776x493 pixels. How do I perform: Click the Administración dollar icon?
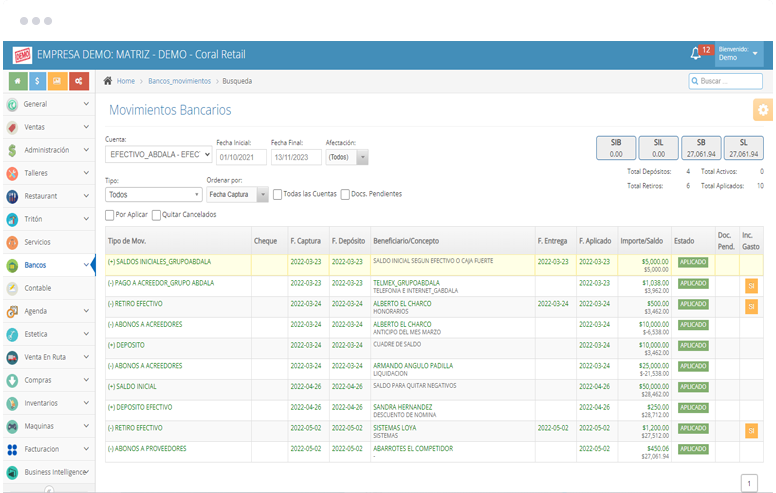click(x=12, y=150)
